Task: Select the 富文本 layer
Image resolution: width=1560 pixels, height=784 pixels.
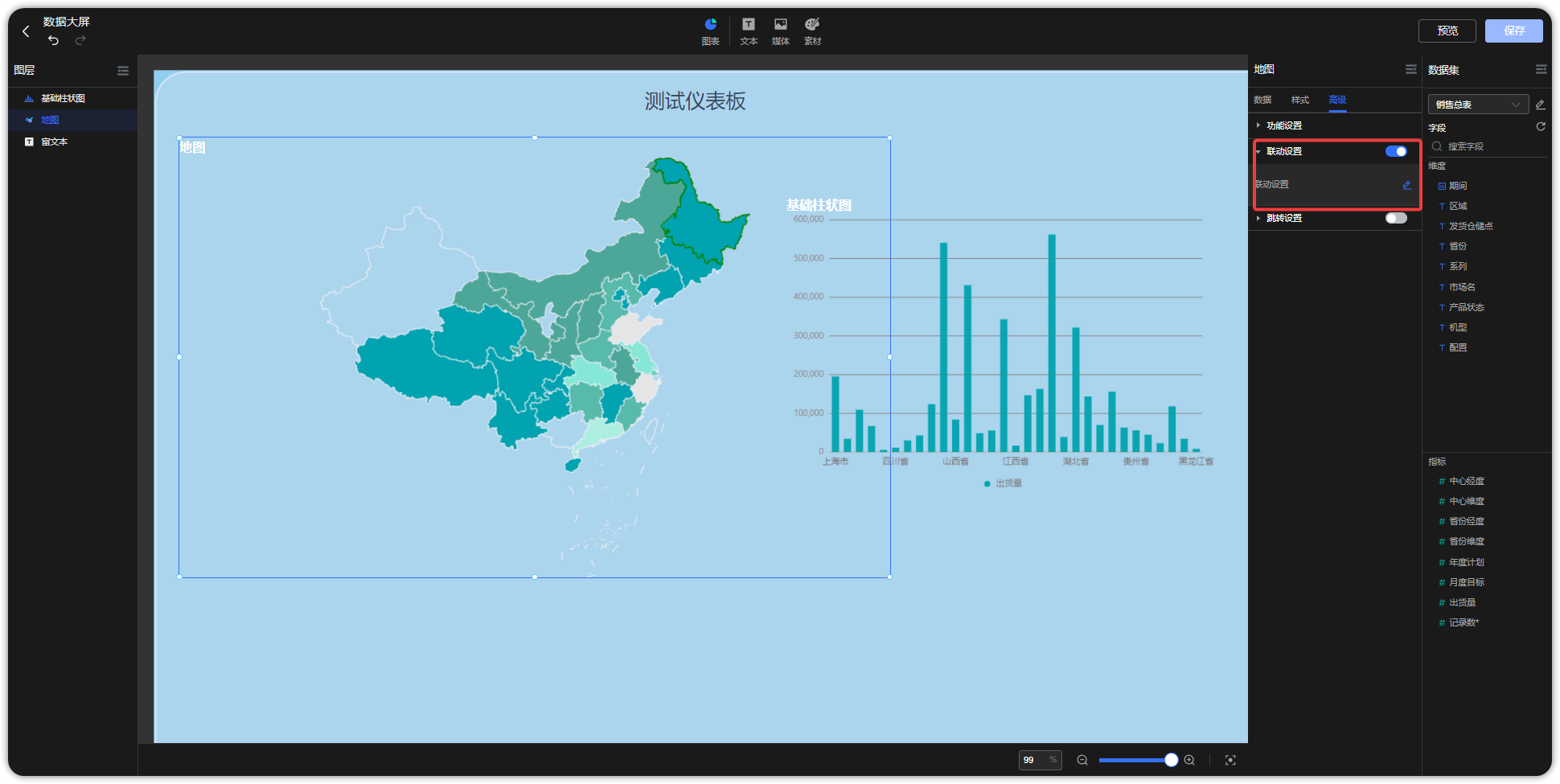Action: tap(73, 142)
